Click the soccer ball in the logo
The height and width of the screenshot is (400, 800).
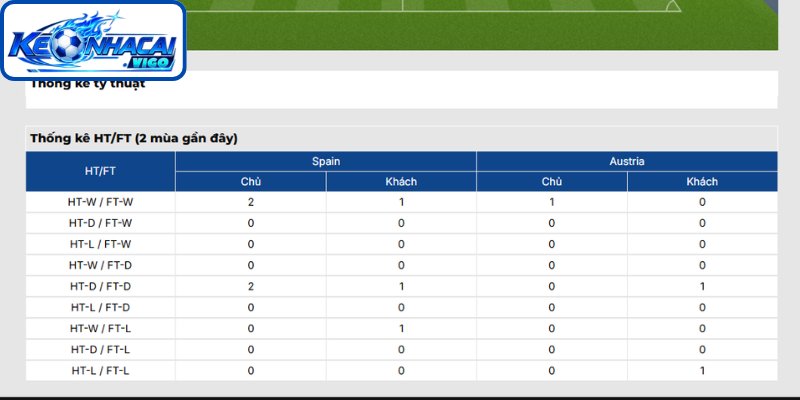tap(68, 45)
